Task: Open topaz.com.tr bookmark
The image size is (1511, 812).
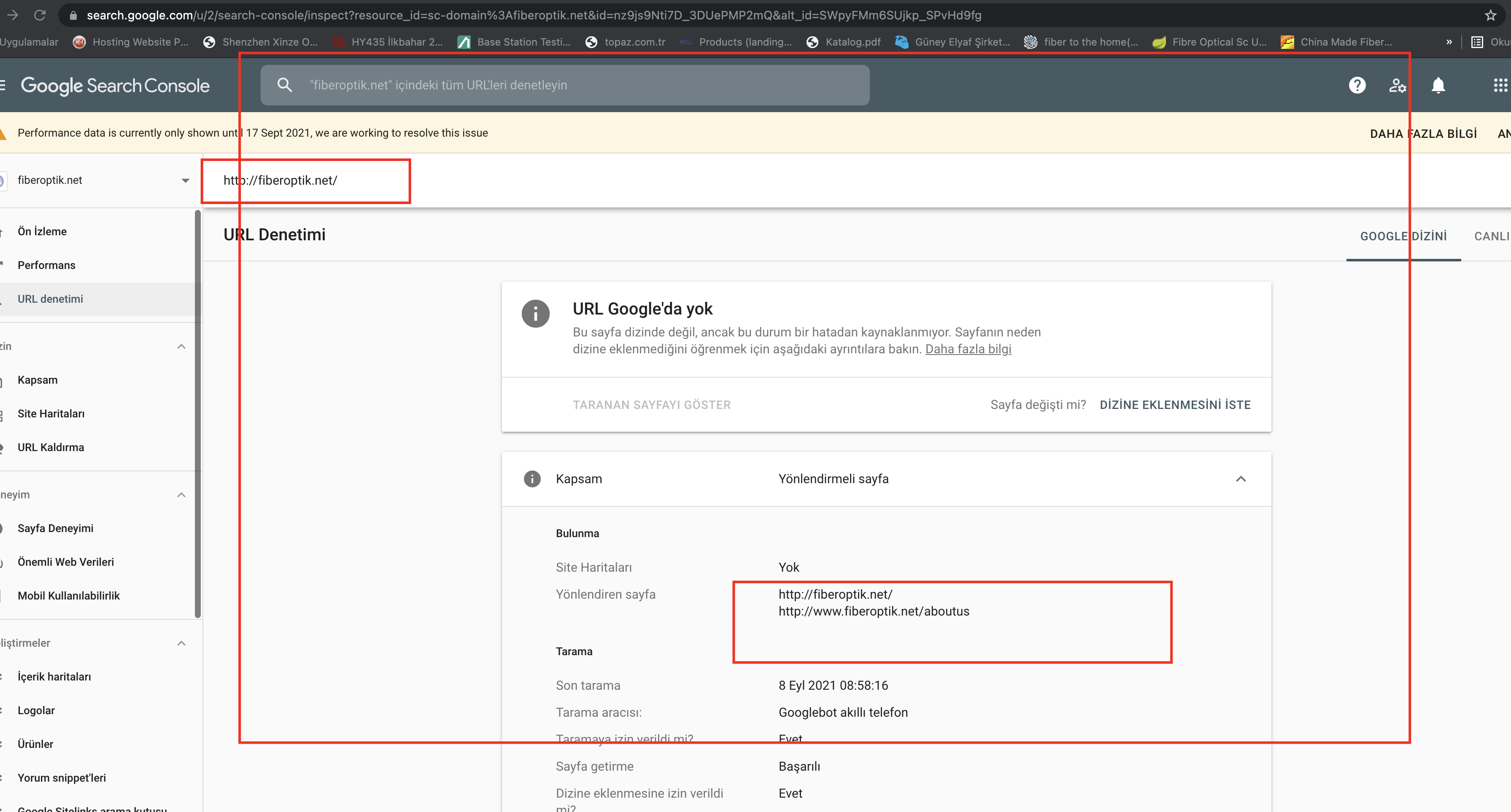Action: click(x=625, y=42)
